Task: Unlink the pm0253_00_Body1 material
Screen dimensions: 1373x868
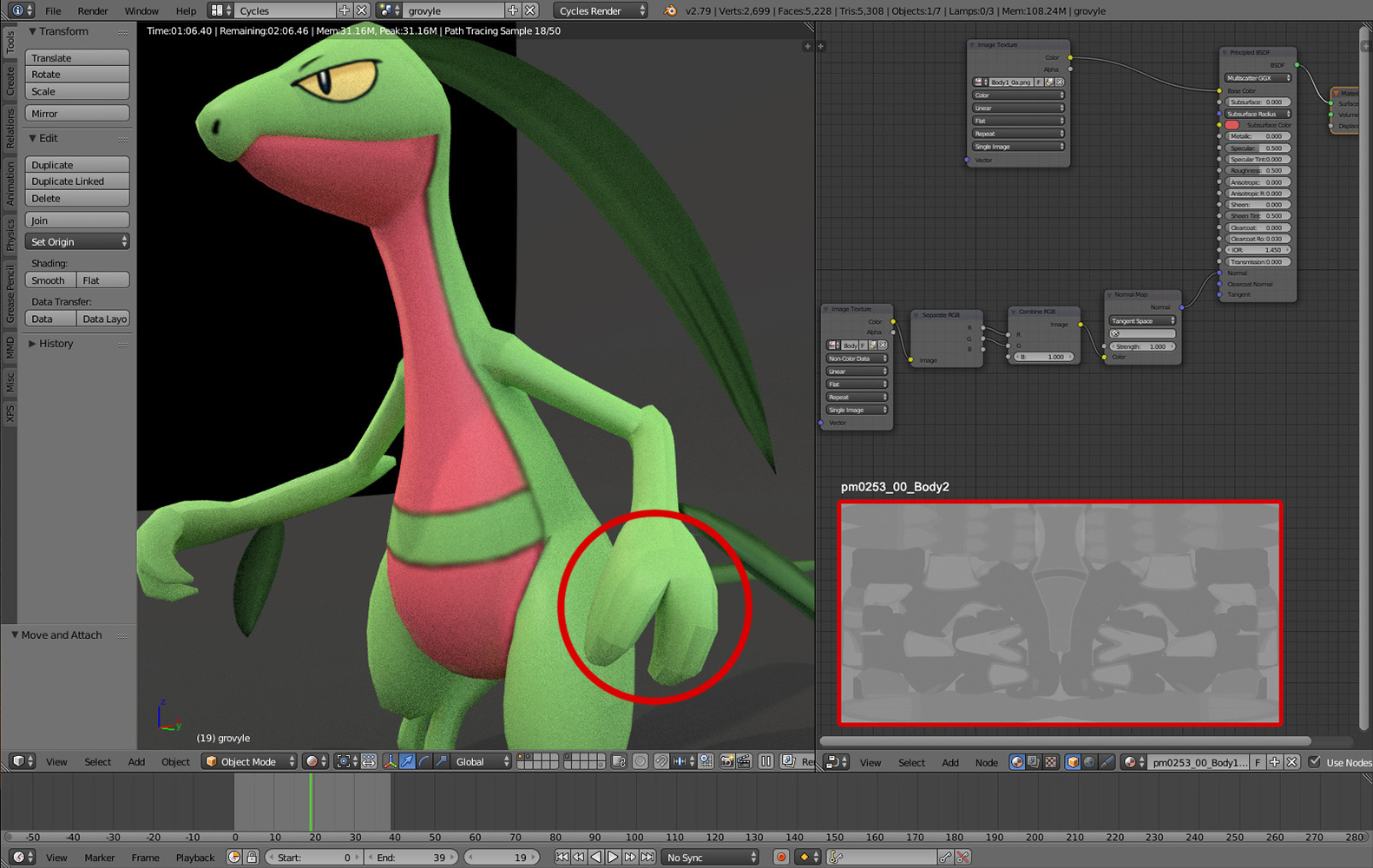Action: [1291, 762]
